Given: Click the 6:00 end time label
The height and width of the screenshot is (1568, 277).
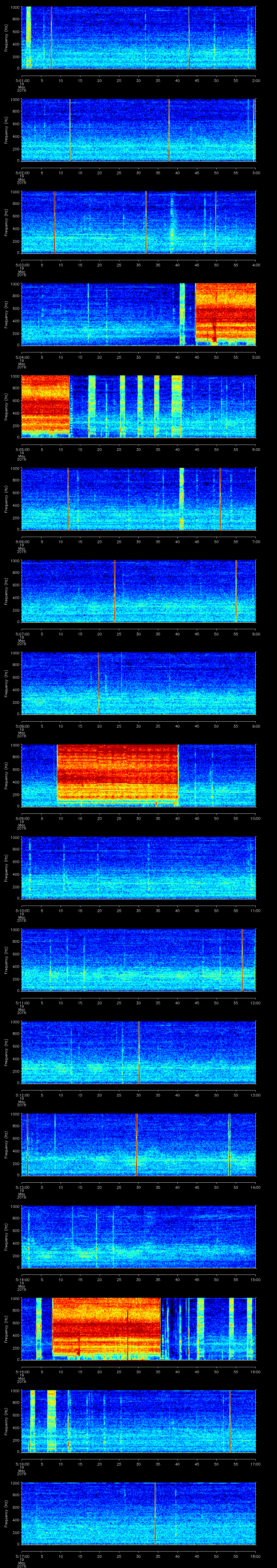Looking at the screenshot, I should pyautogui.click(x=256, y=449).
